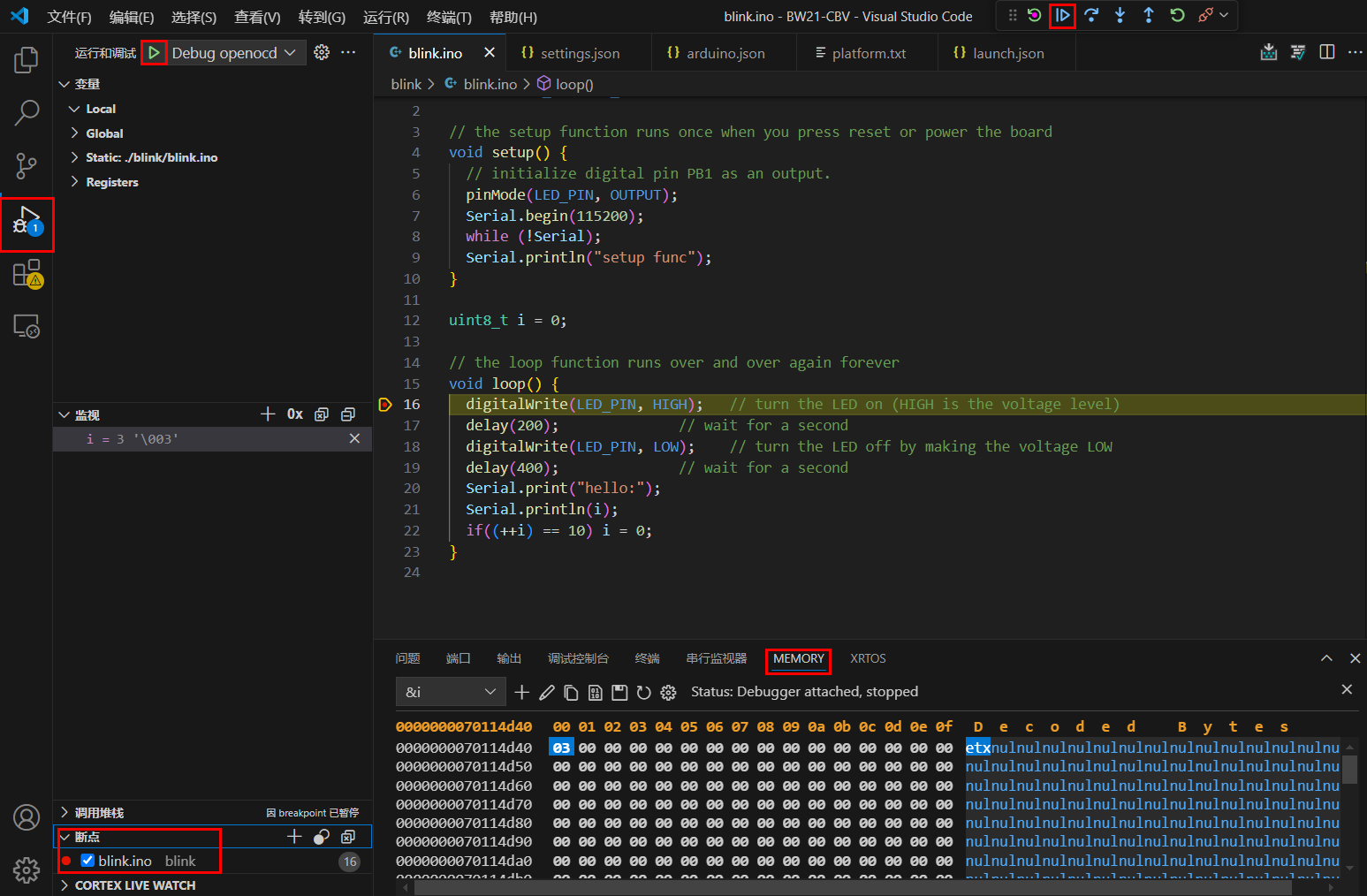Open the 终端(T) menu
This screenshot has width=1367, height=896.
[x=449, y=17]
